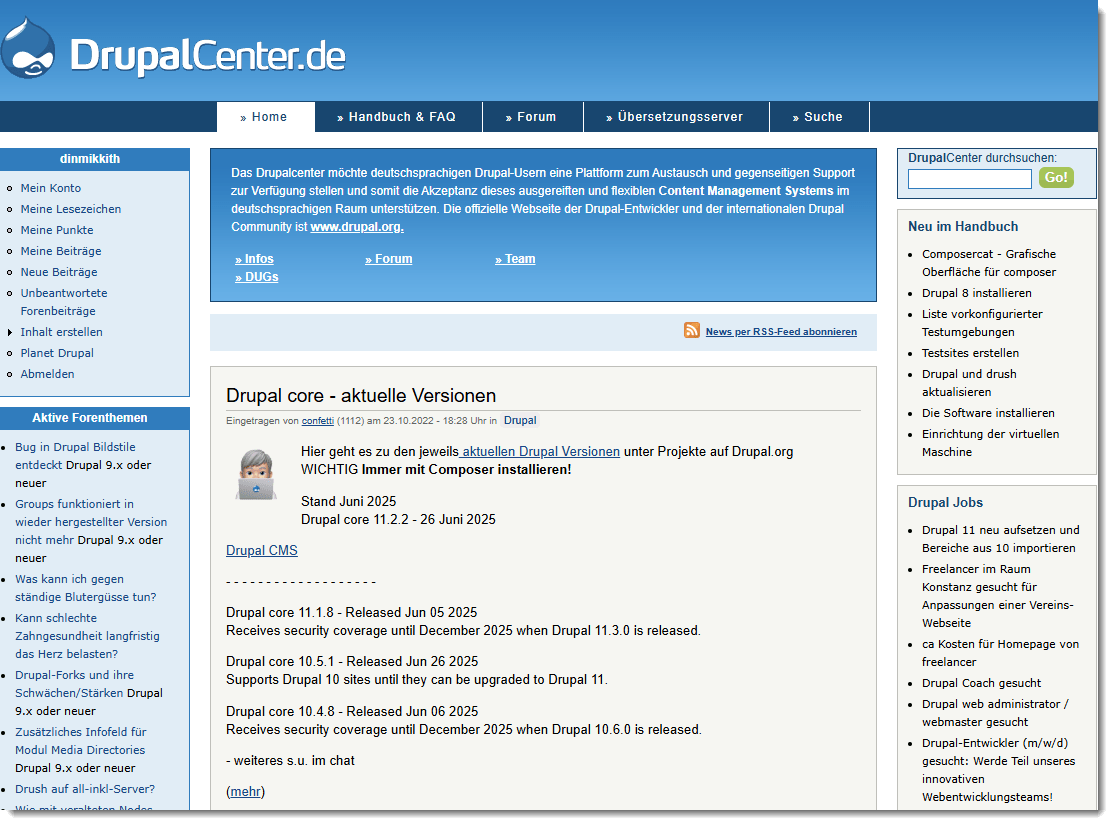The width and height of the screenshot is (1113, 825).
Task: Open aktuellen Drupal Versionen link
Action: point(539,452)
